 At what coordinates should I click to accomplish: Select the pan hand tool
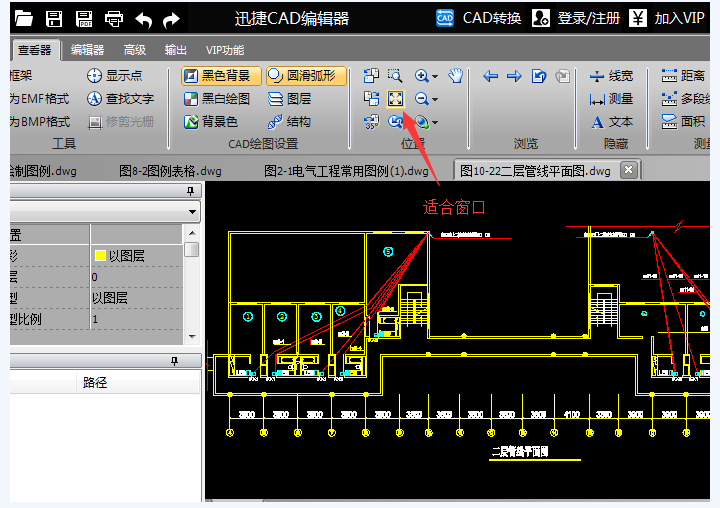click(456, 75)
